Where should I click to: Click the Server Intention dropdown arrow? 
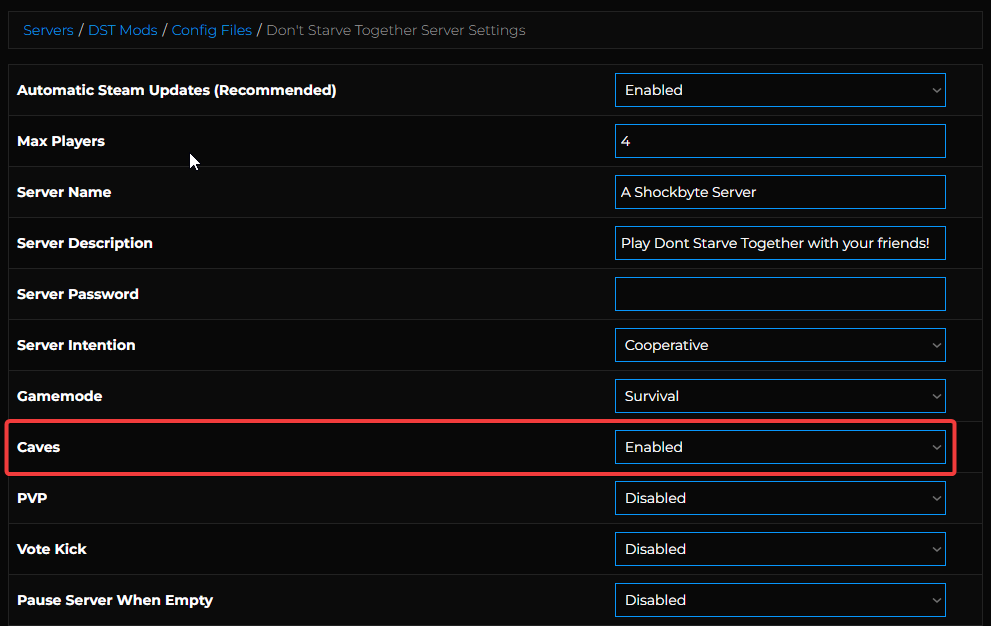[x=936, y=345]
